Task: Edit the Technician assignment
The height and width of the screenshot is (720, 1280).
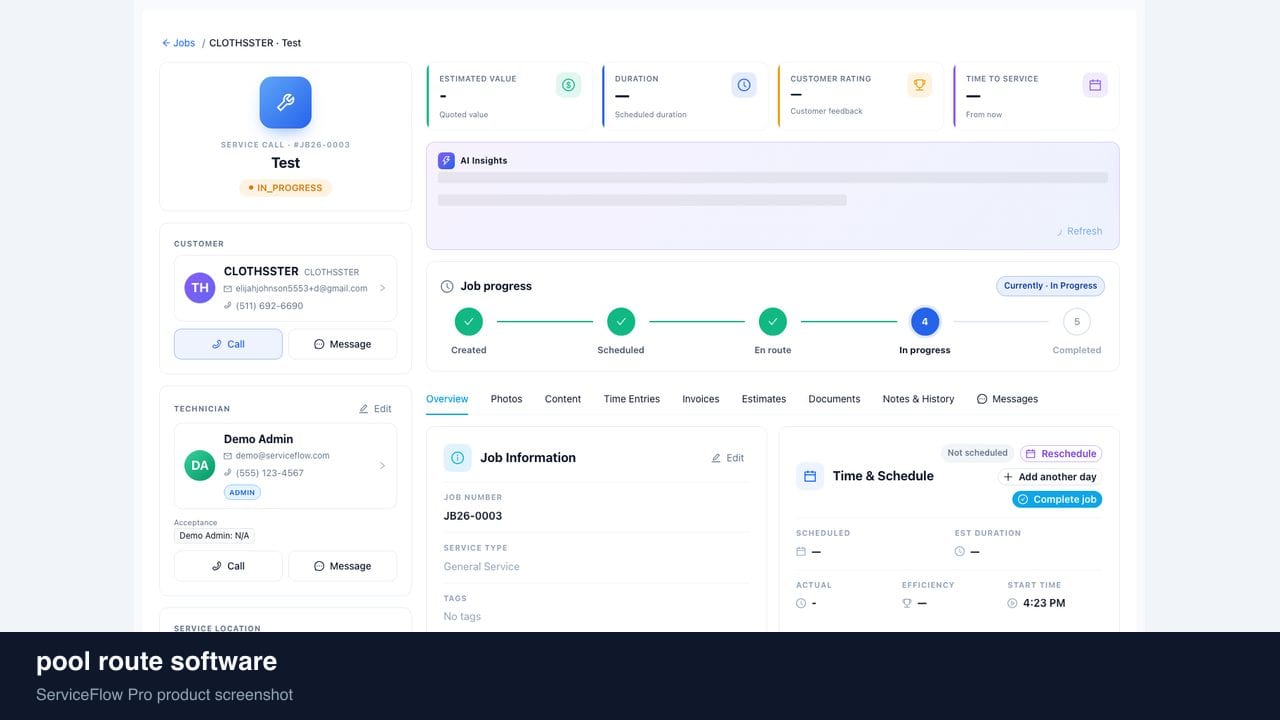Action: 375,409
